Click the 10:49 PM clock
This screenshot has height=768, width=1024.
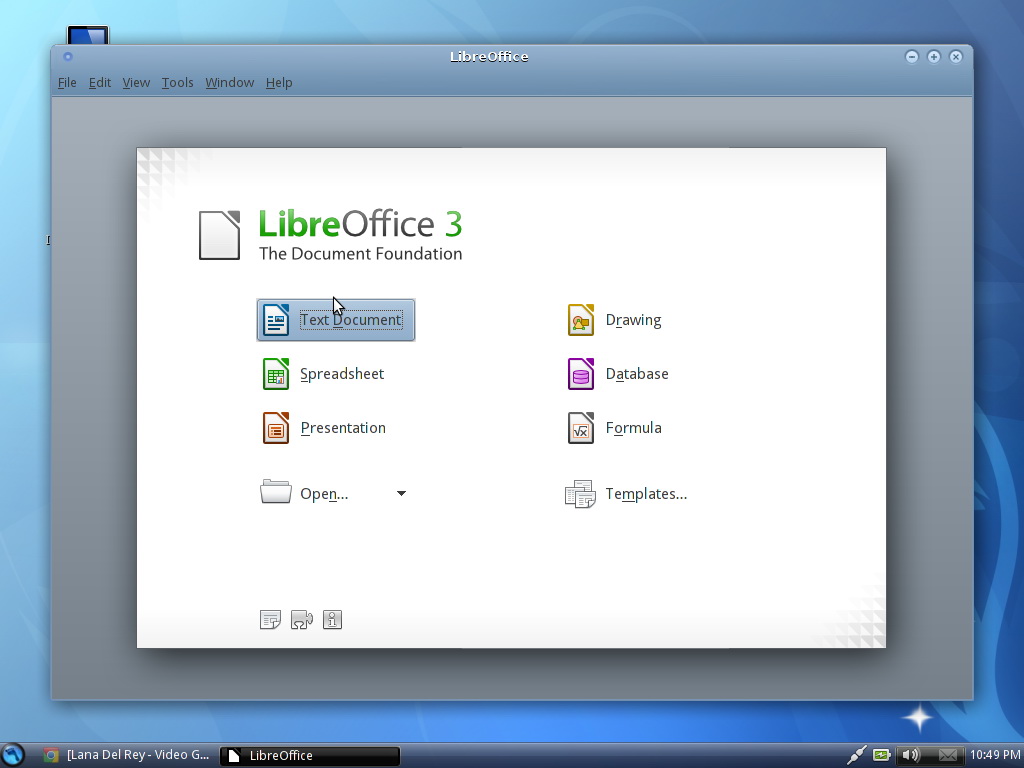(x=995, y=755)
